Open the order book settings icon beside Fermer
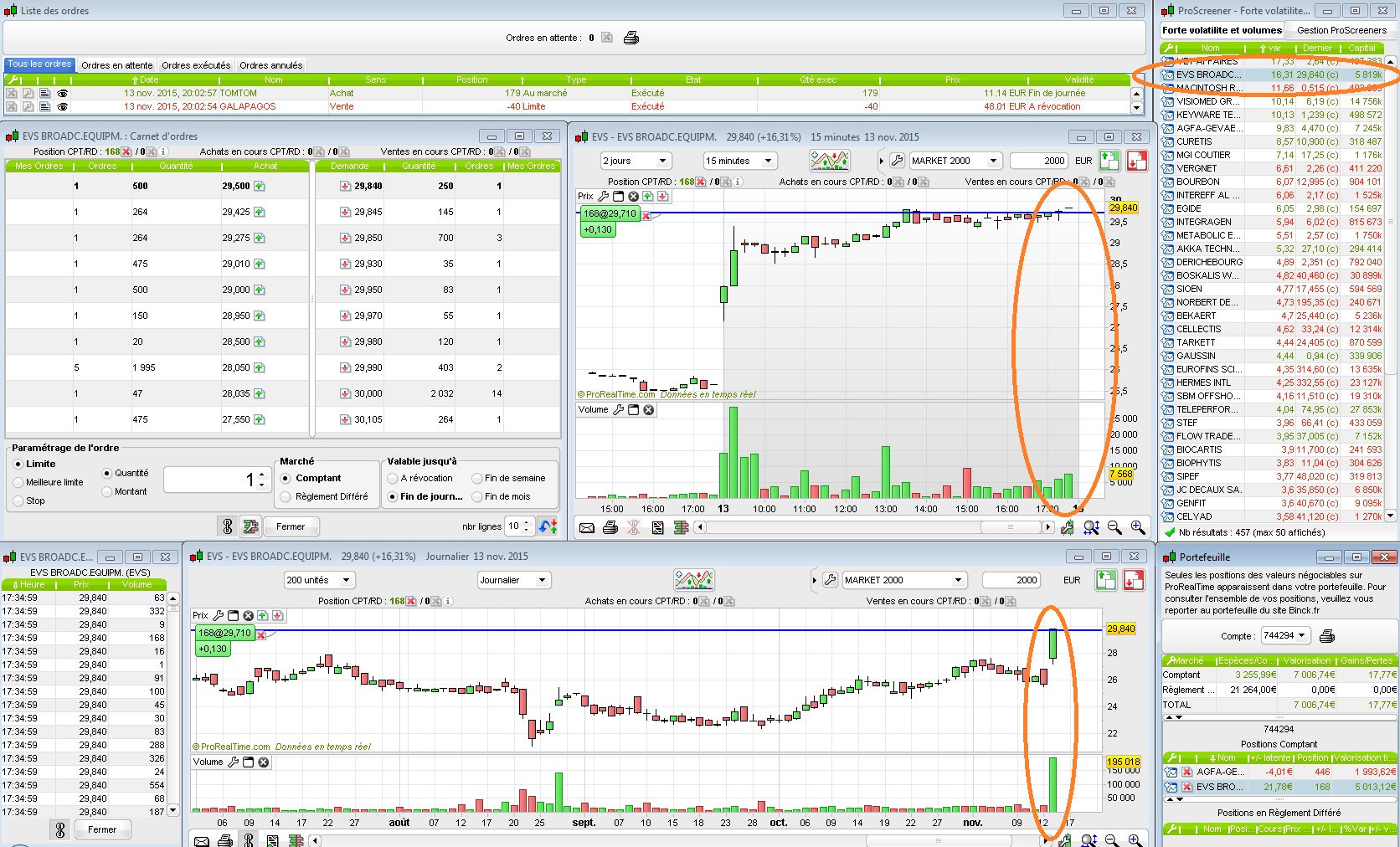 [x=250, y=526]
